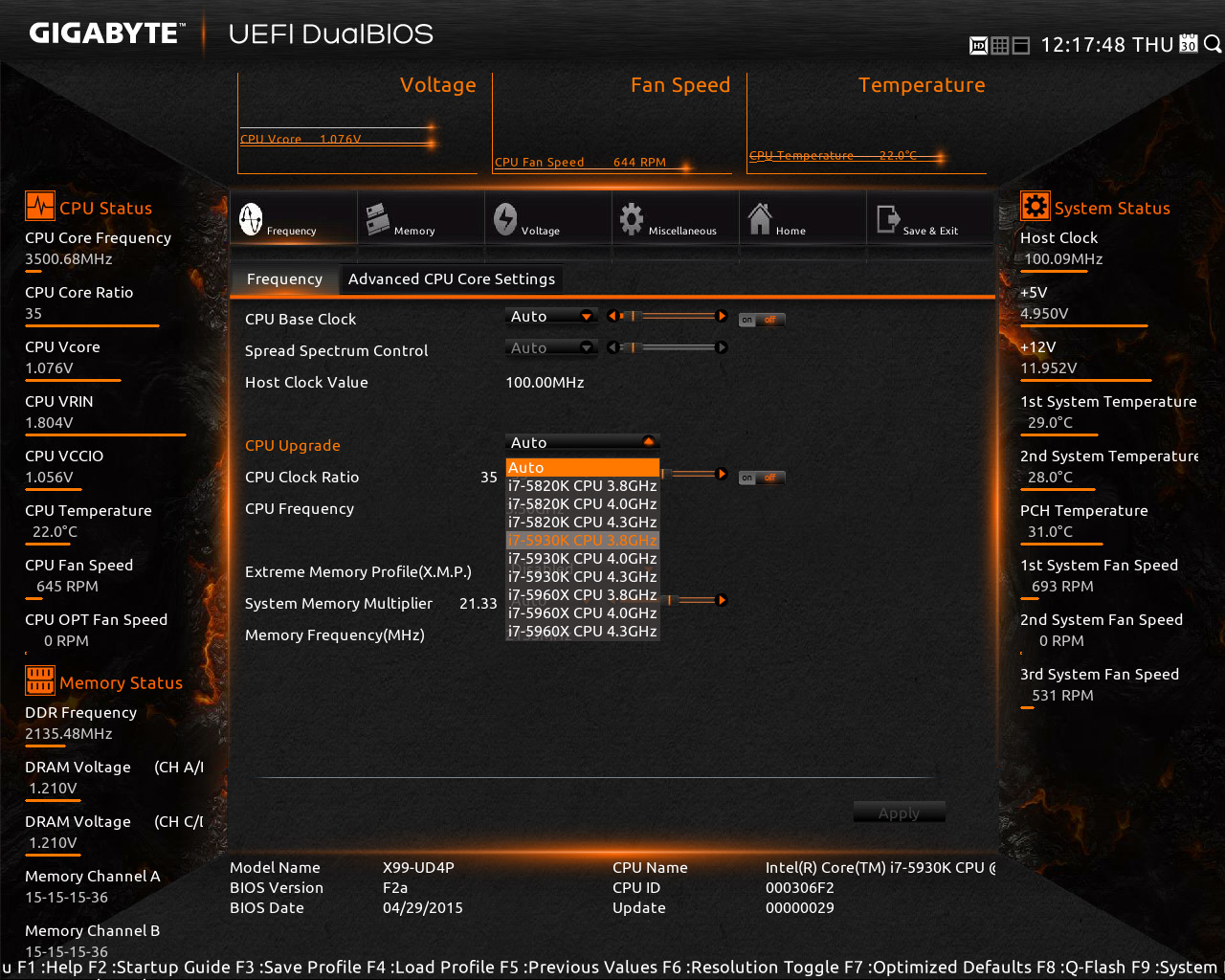
Task: Increase CPU Clock Ratio with right arrow
Action: tap(723, 474)
